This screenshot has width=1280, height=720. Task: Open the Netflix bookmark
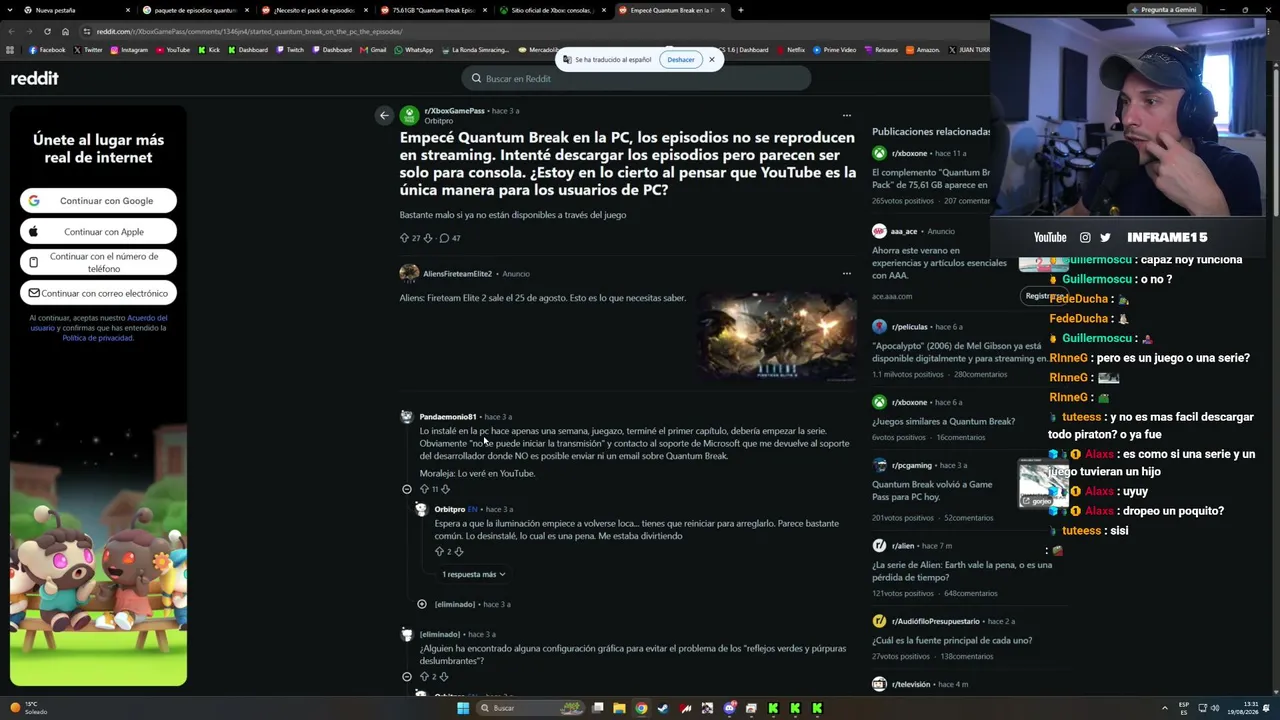click(x=790, y=50)
